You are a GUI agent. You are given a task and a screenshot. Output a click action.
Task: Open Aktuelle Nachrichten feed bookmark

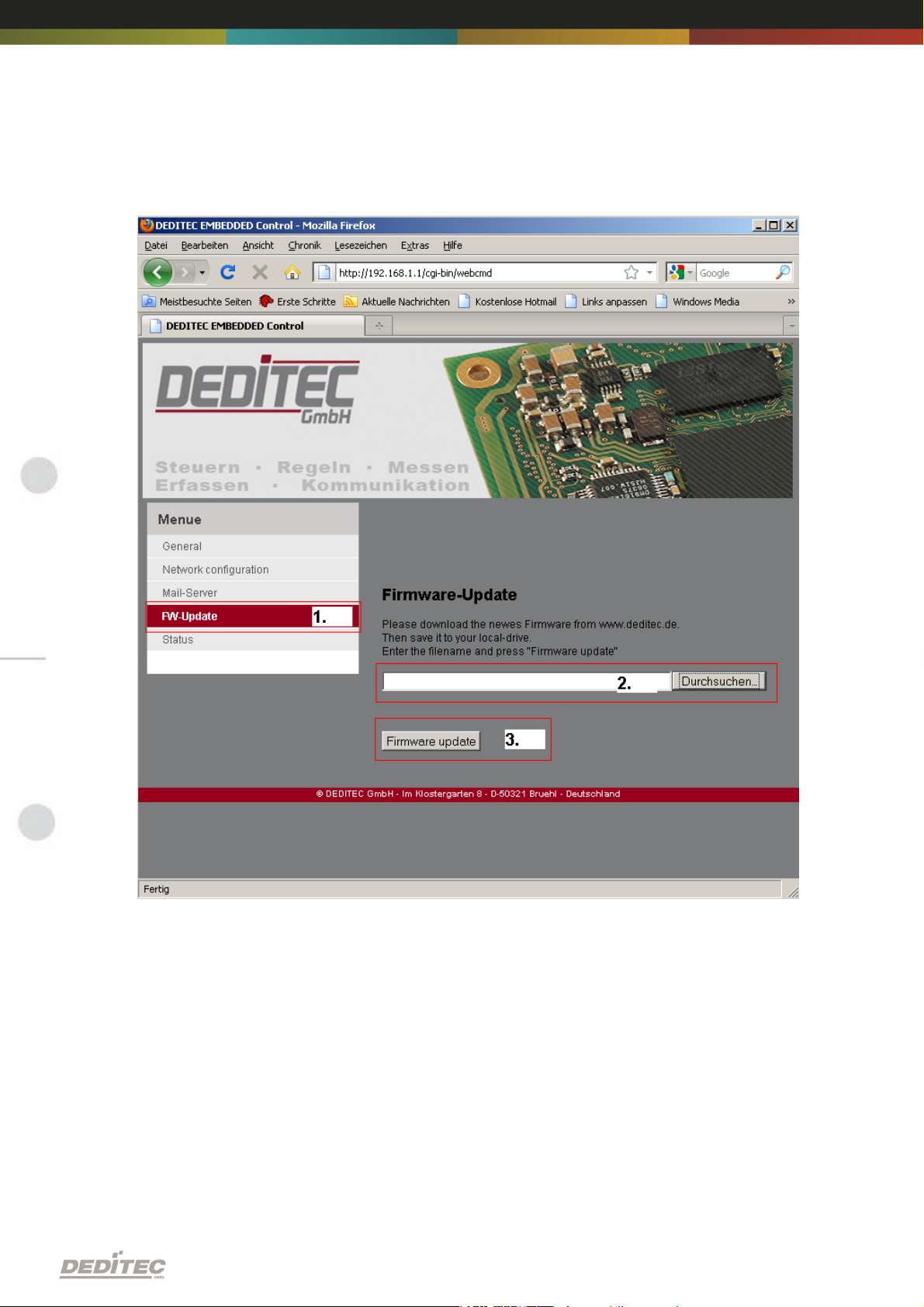[x=396, y=301]
